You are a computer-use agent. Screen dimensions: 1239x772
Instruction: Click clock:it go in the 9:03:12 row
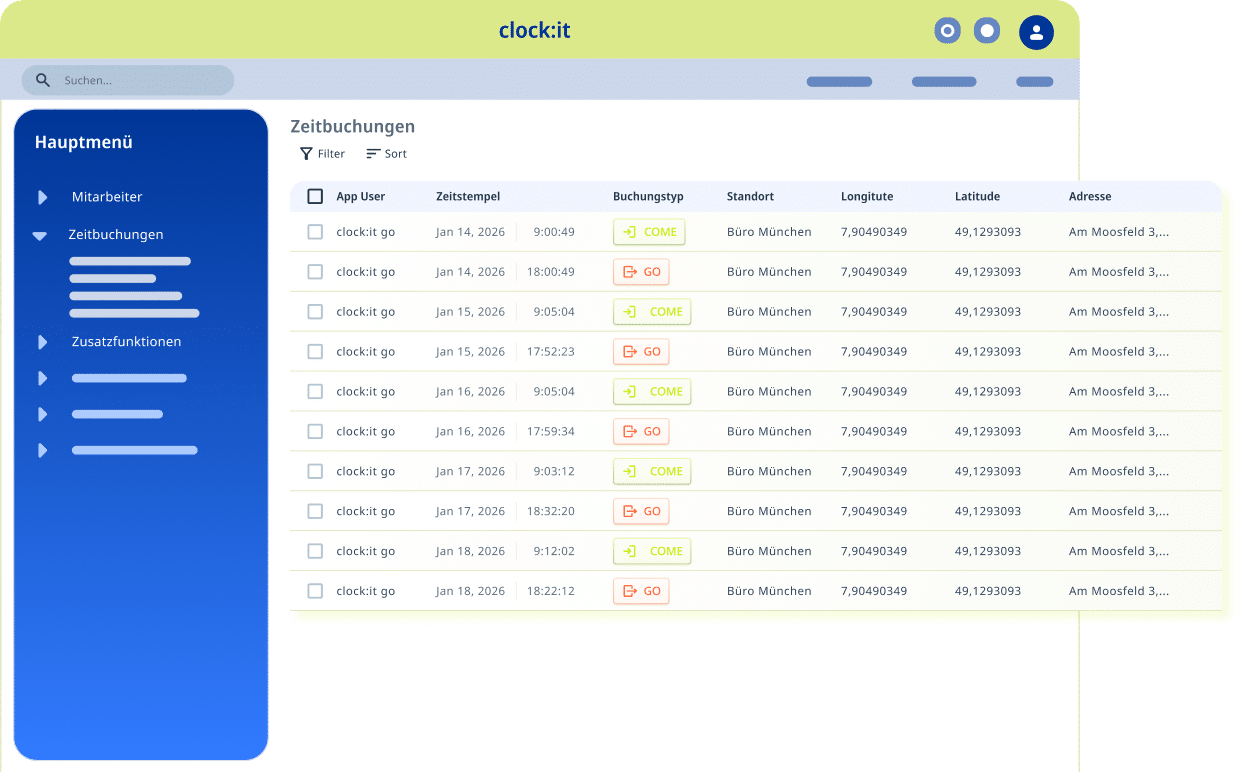click(x=365, y=471)
